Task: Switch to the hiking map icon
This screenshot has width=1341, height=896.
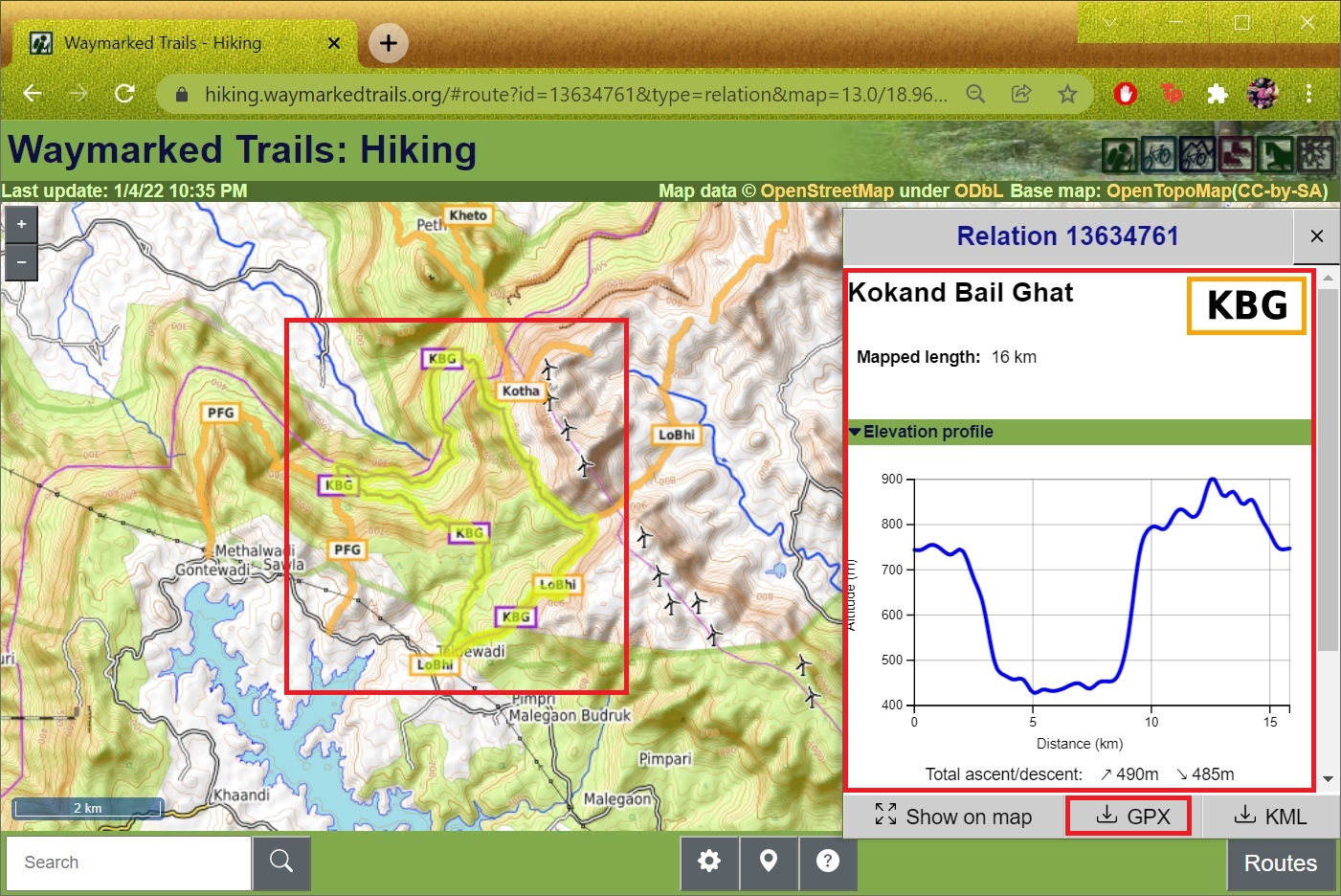Action: point(1120,155)
